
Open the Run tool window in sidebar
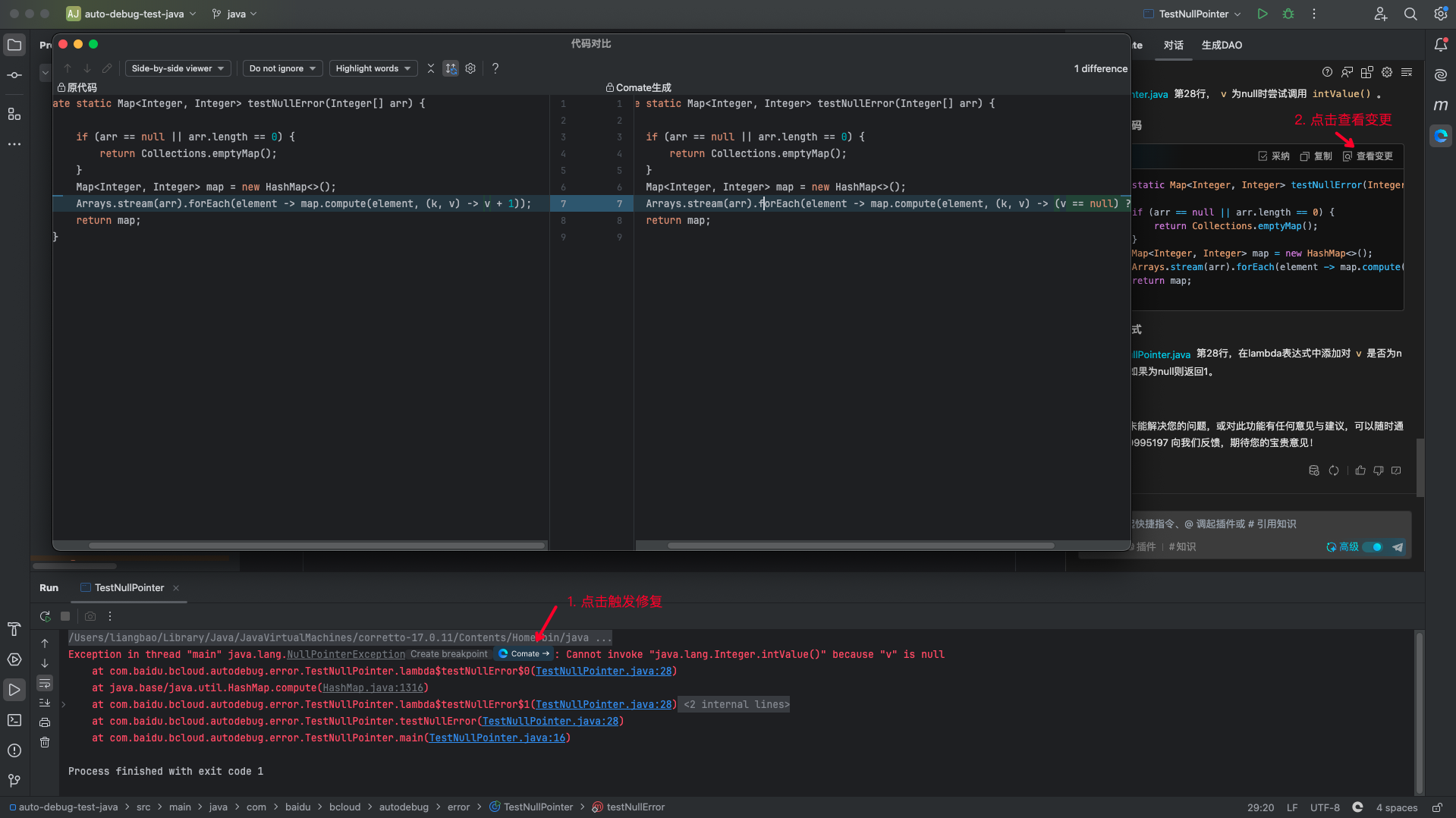[14, 690]
